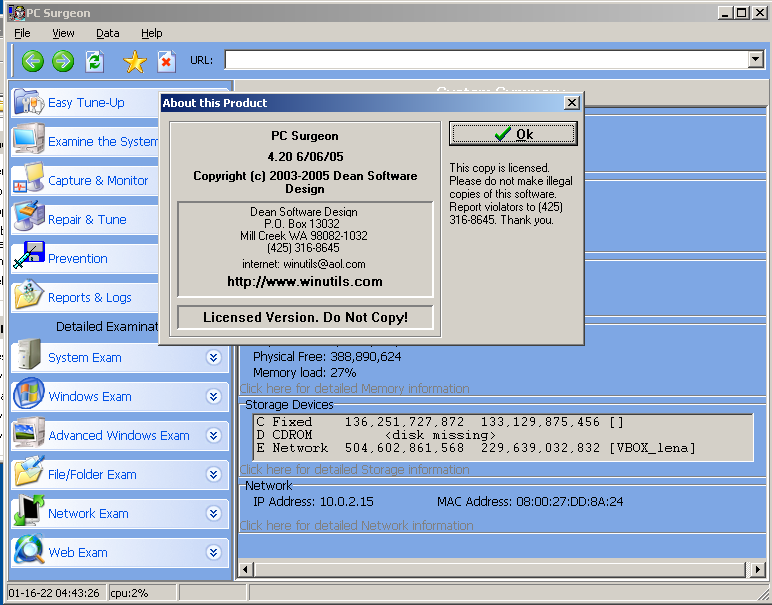Expand the Web Exam chevron
The width and height of the screenshot is (772, 605).
pyautogui.click(x=213, y=552)
